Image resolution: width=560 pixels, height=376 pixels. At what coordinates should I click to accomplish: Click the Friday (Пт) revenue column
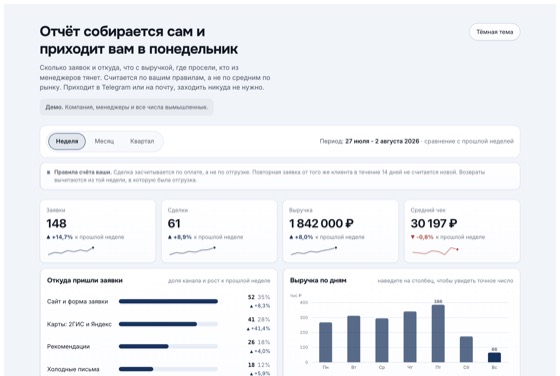point(438,334)
